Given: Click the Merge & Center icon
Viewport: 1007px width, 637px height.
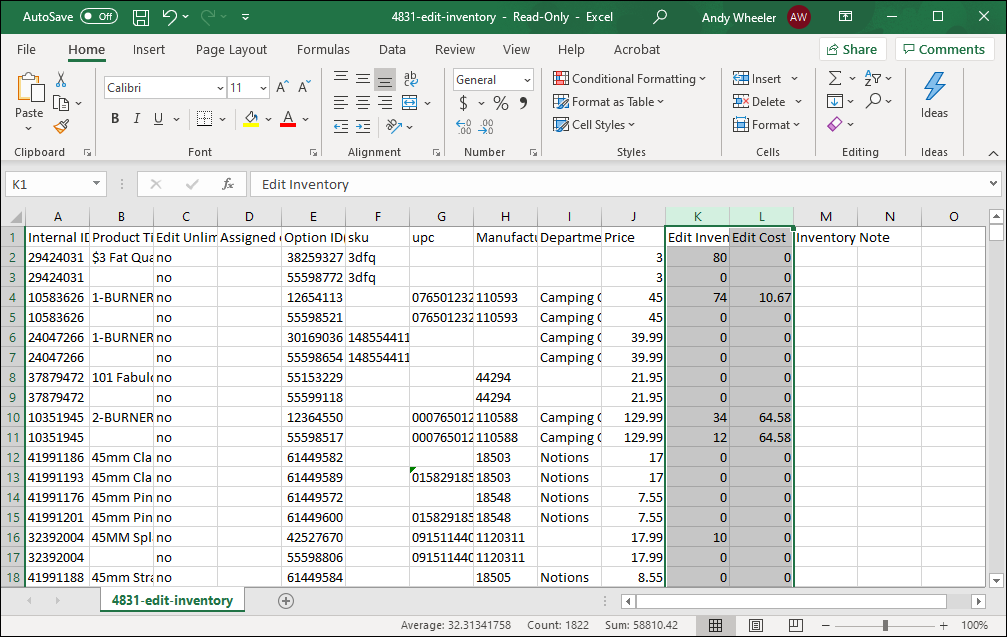Looking at the screenshot, I should (x=409, y=103).
